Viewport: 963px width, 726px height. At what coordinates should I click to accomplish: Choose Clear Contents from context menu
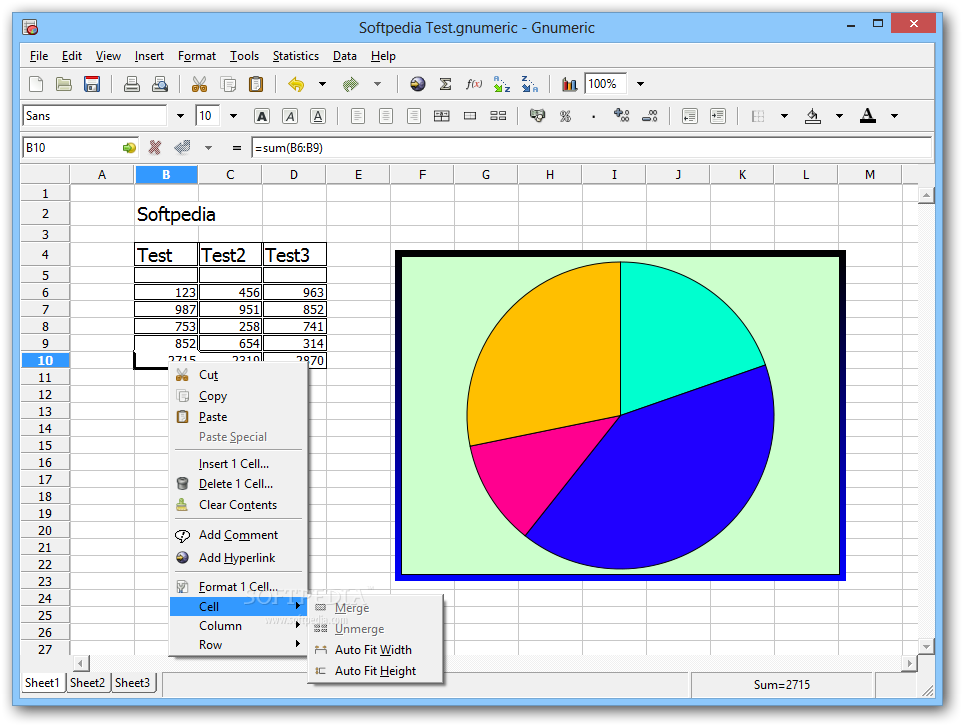click(x=238, y=505)
